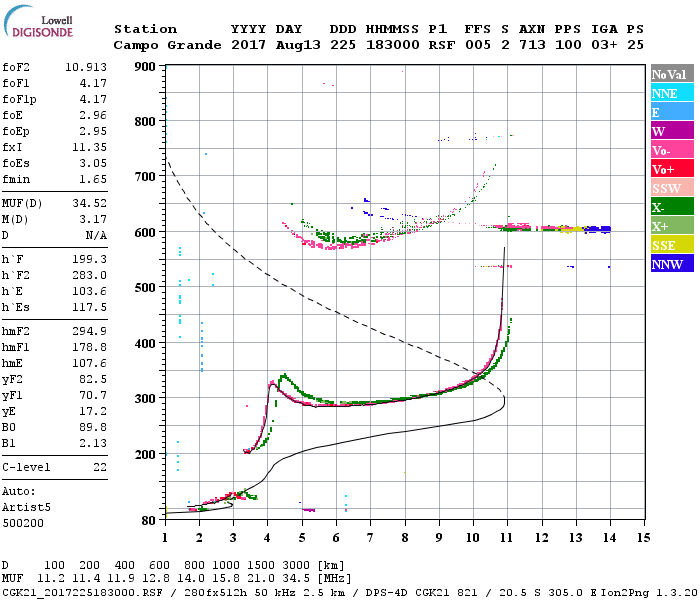Click the MUF(D) value 34.52

(x=89, y=203)
